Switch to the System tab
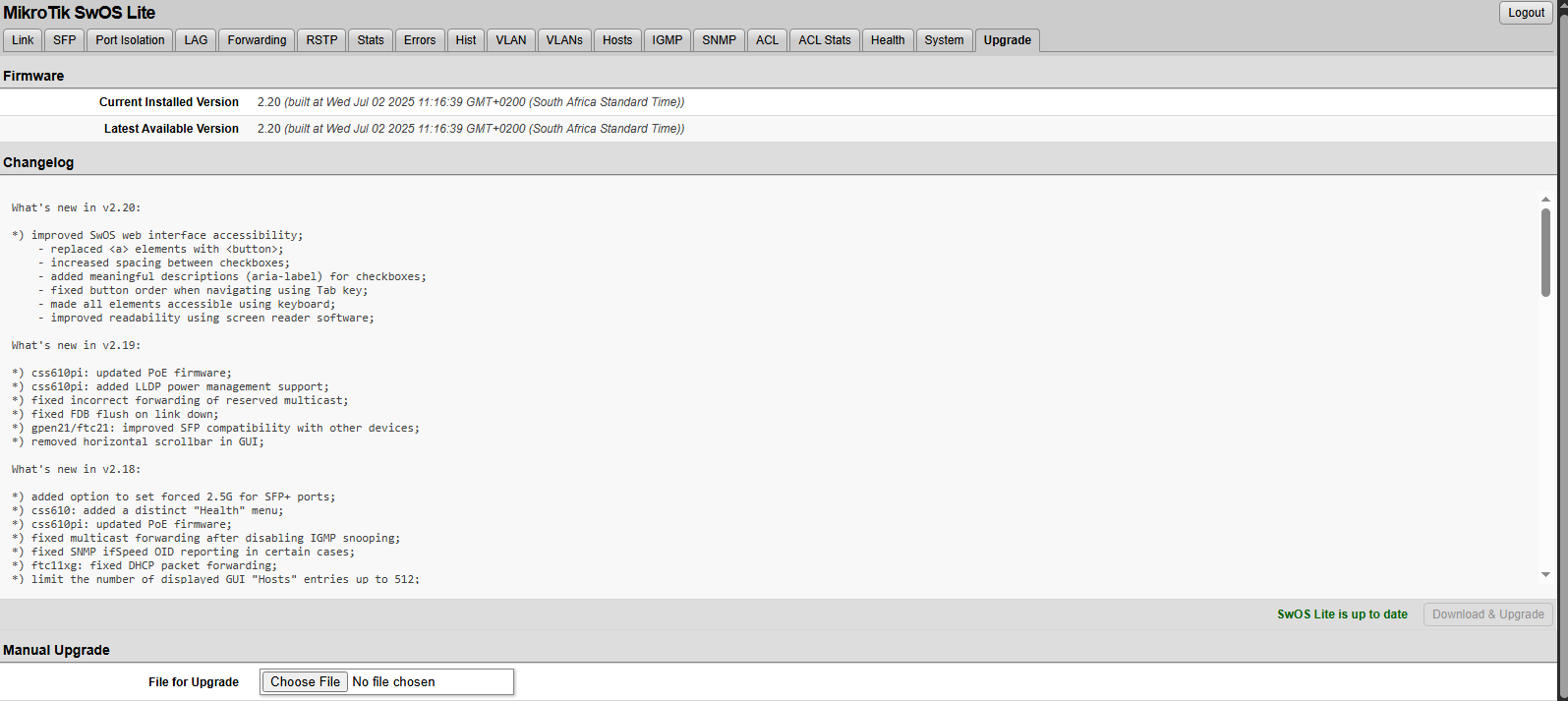 944,40
